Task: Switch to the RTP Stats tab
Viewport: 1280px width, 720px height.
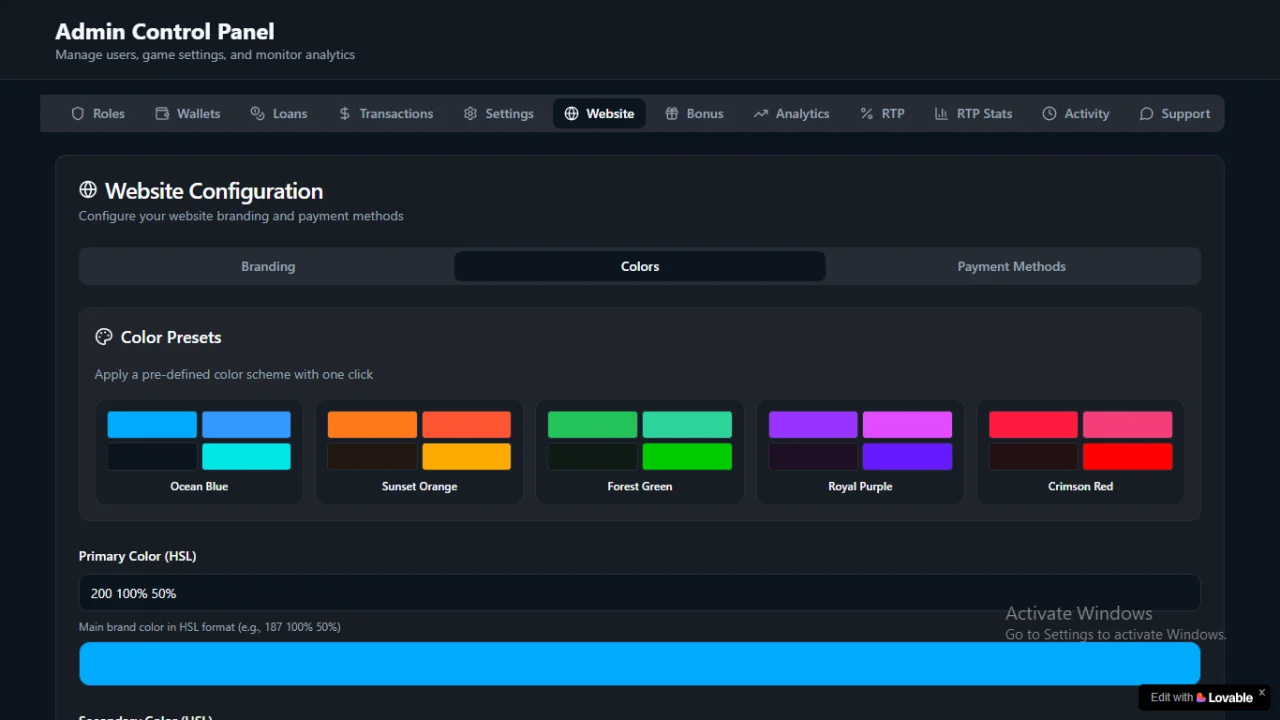Action: point(973,114)
